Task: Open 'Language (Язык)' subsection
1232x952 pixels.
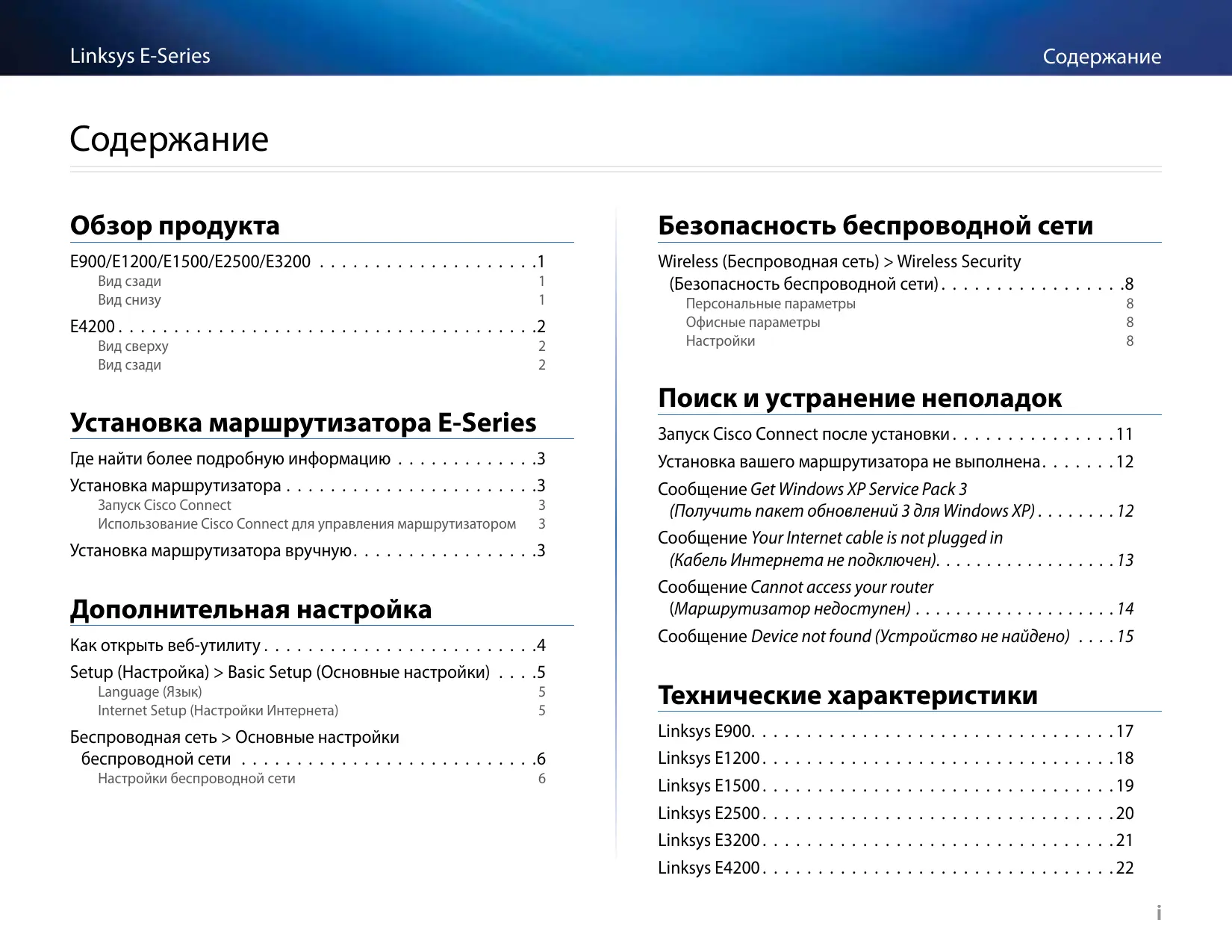Action: pos(149,692)
